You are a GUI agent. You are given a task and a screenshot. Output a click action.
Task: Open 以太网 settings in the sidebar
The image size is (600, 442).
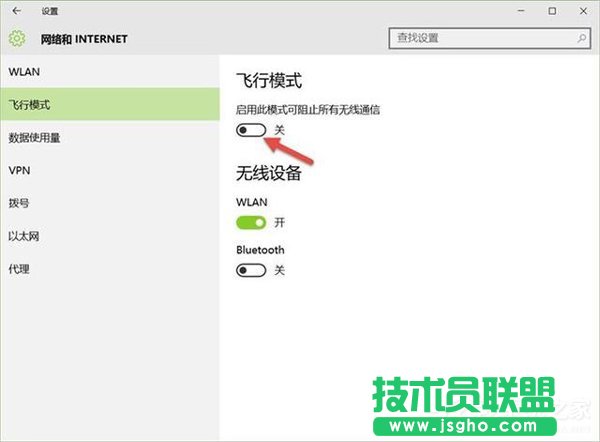point(24,236)
